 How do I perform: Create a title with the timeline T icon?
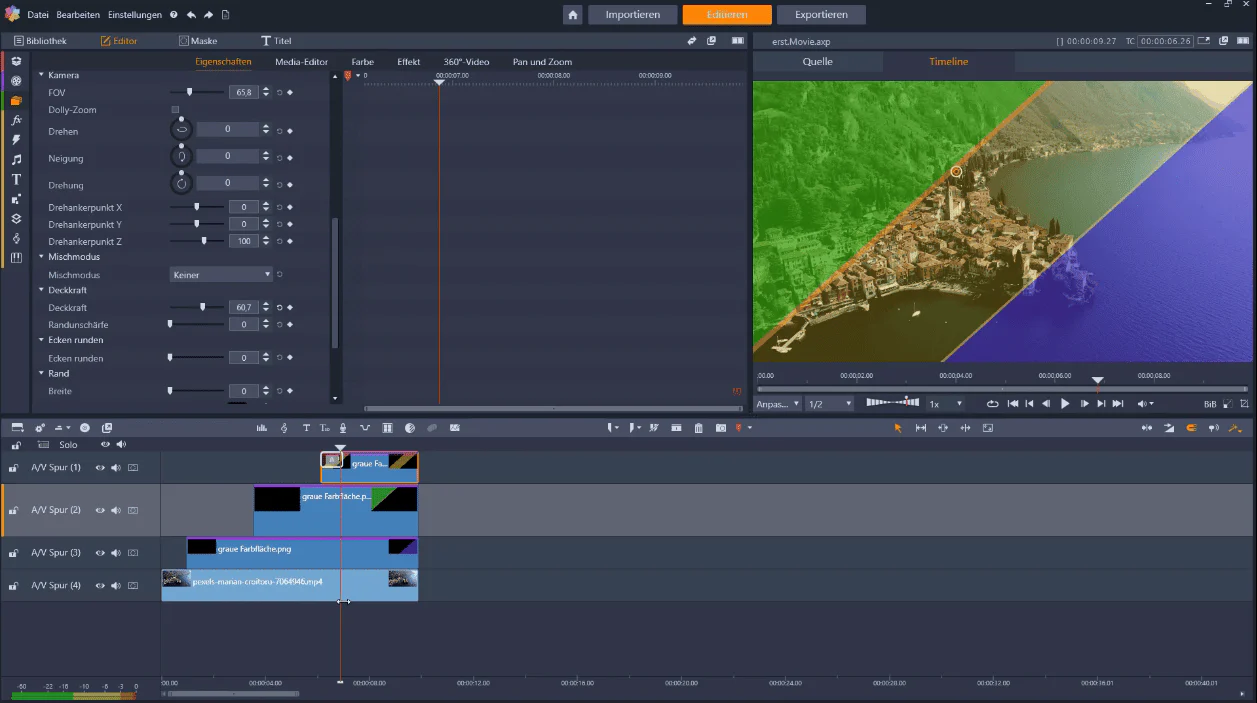[306, 428]
